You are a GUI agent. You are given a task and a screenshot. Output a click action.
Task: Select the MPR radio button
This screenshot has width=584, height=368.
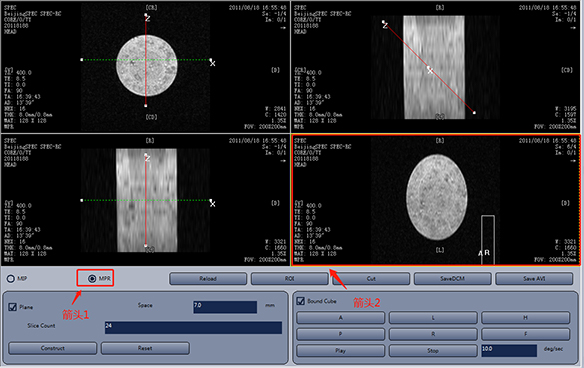tap(92, 279)
